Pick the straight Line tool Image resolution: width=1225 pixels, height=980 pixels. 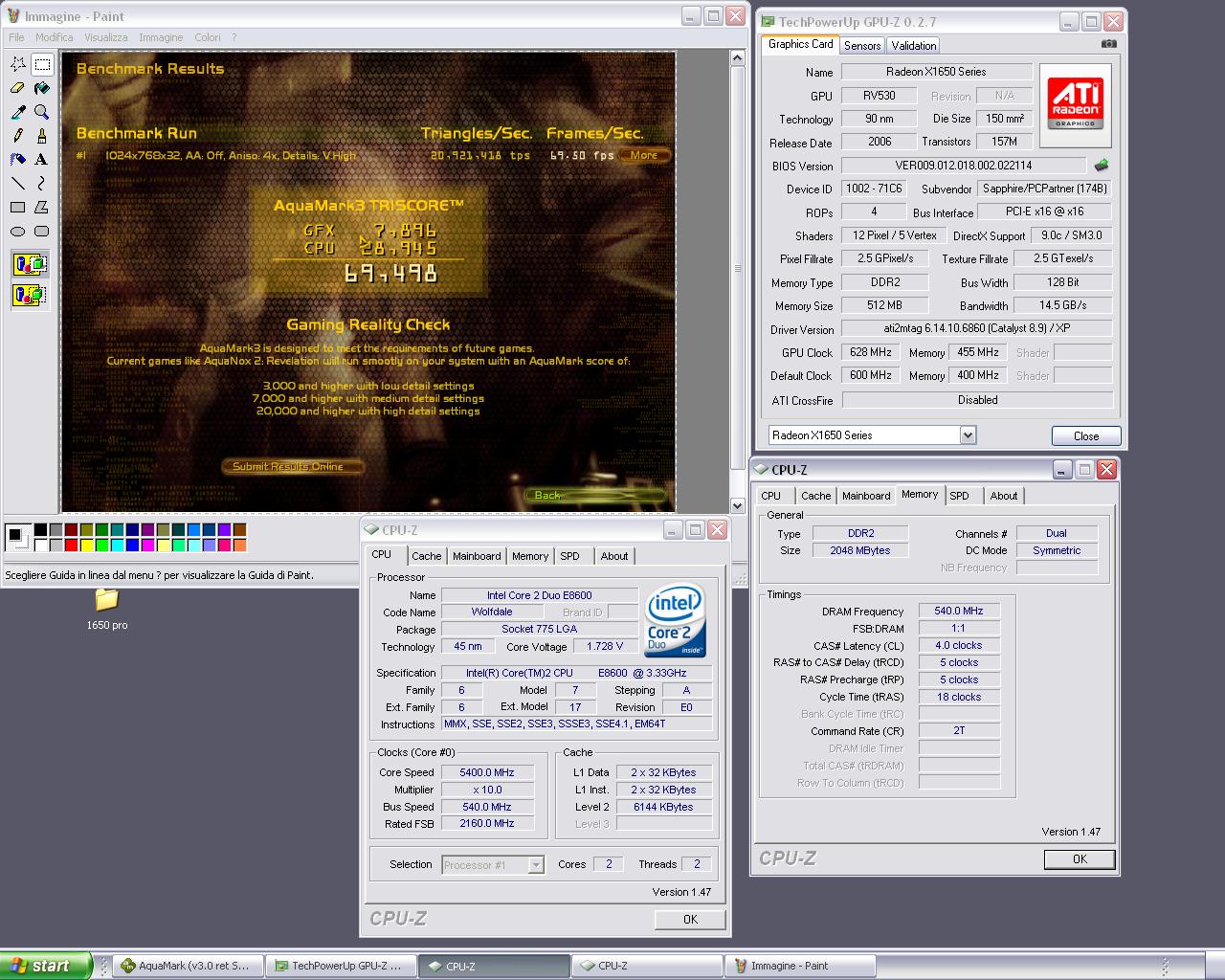click(x=18, y=183)
